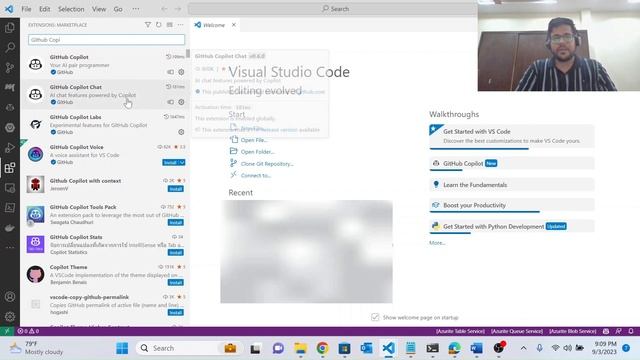Viewport: 640px width, 360px height.
Task: Open the Accounts icon in activity bar
Action: click(10, 297)
